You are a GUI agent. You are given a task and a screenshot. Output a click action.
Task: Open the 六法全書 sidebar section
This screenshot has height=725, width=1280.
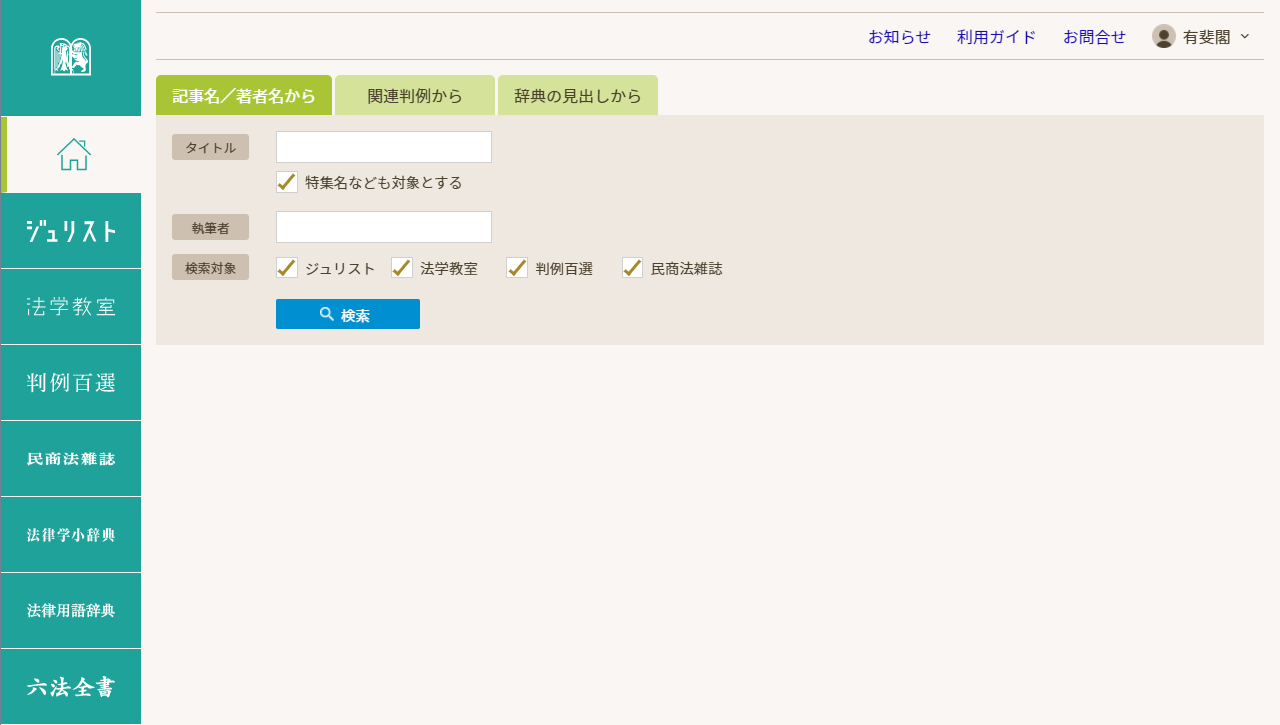pyautogui.click(x=71, y=687)
